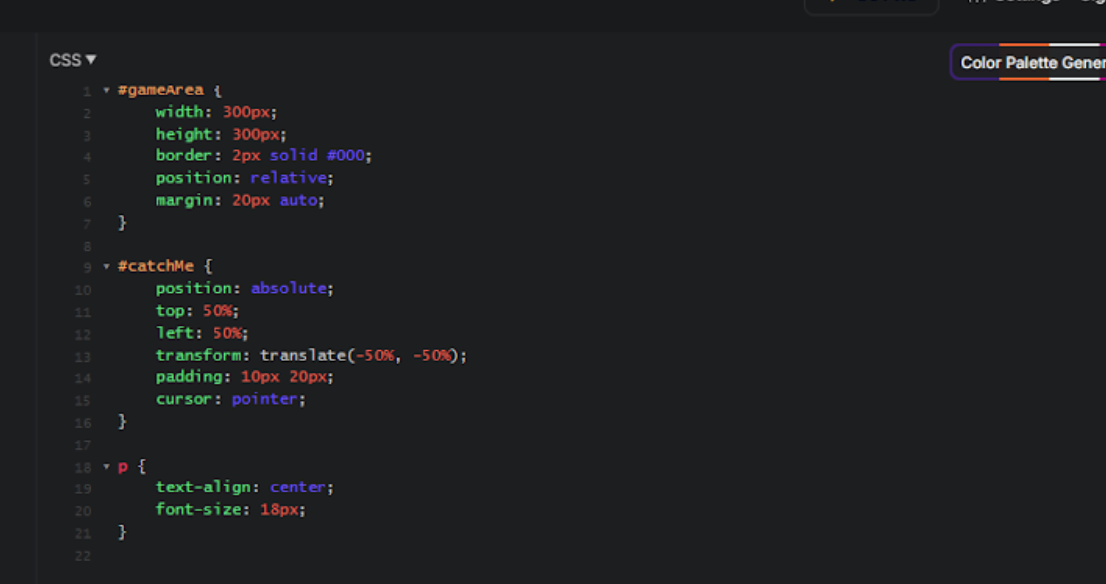Click the 'pointer' cursor value

(265, 399)
